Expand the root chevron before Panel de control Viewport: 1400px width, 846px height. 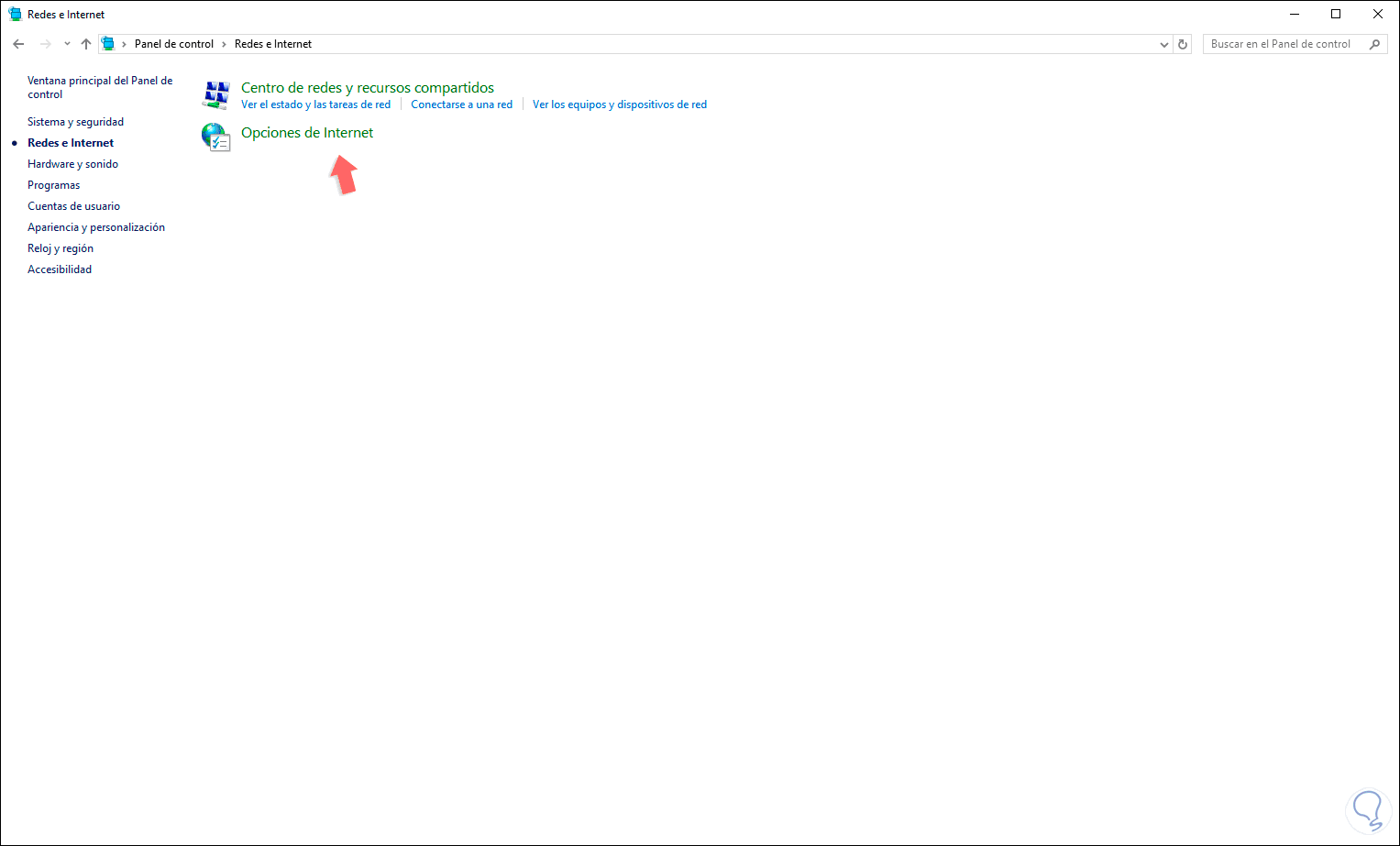coord(124,44)
